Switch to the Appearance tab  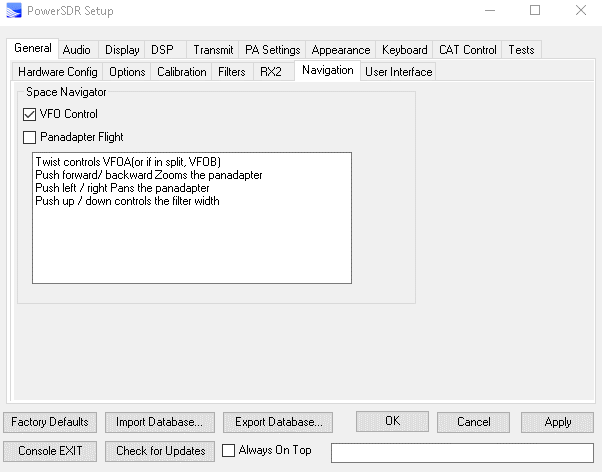coord(341,50)
